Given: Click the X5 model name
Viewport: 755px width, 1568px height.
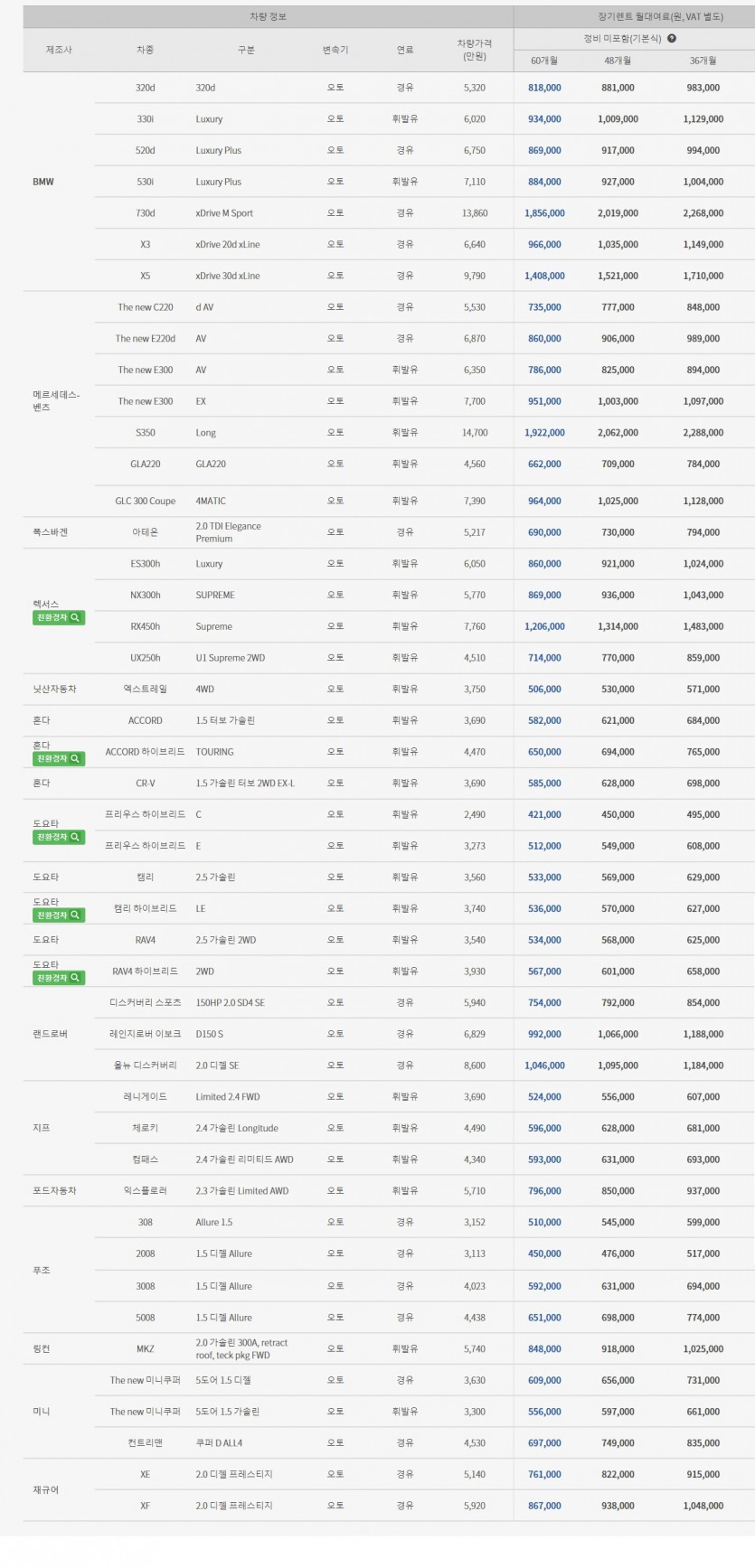Looking at the screenshot, I should 145,276.
